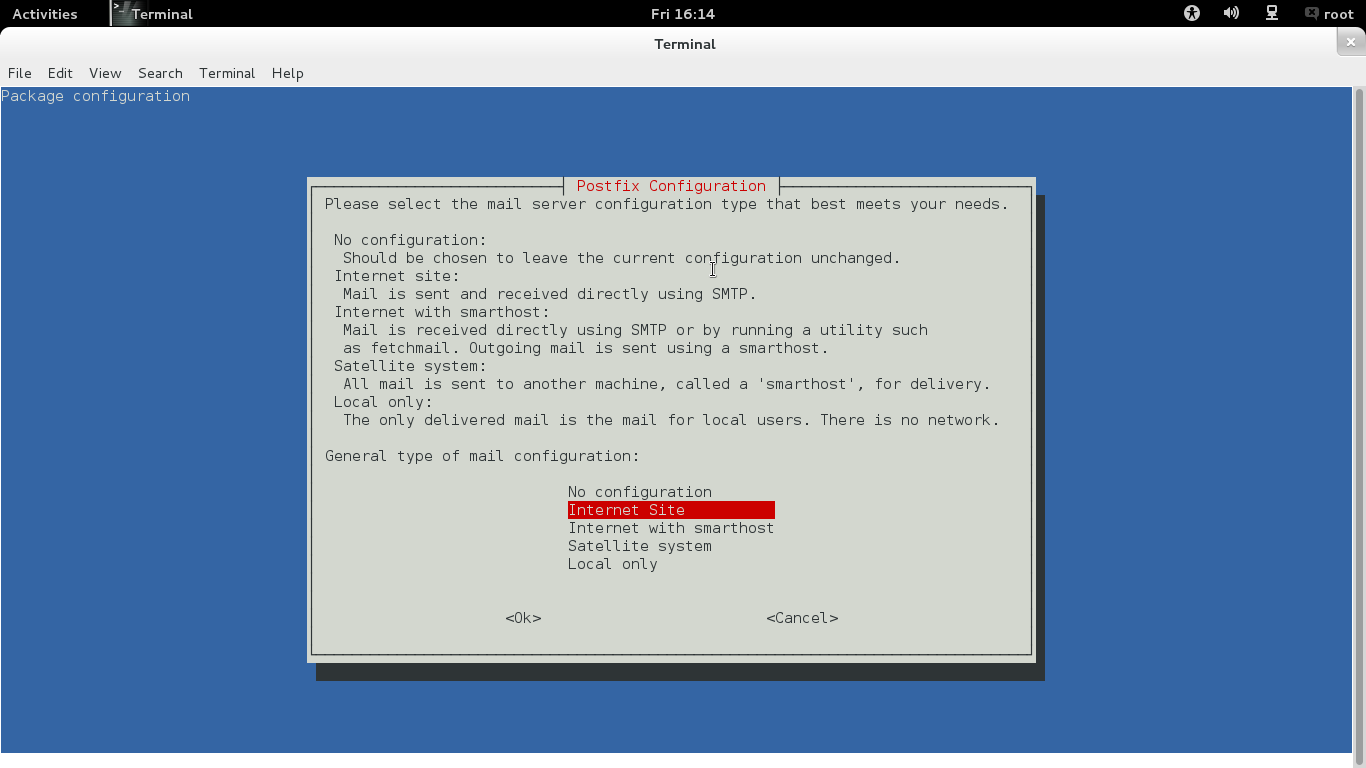Click the Terminal window title bar

pyautogui.click(x=685, y=44)
